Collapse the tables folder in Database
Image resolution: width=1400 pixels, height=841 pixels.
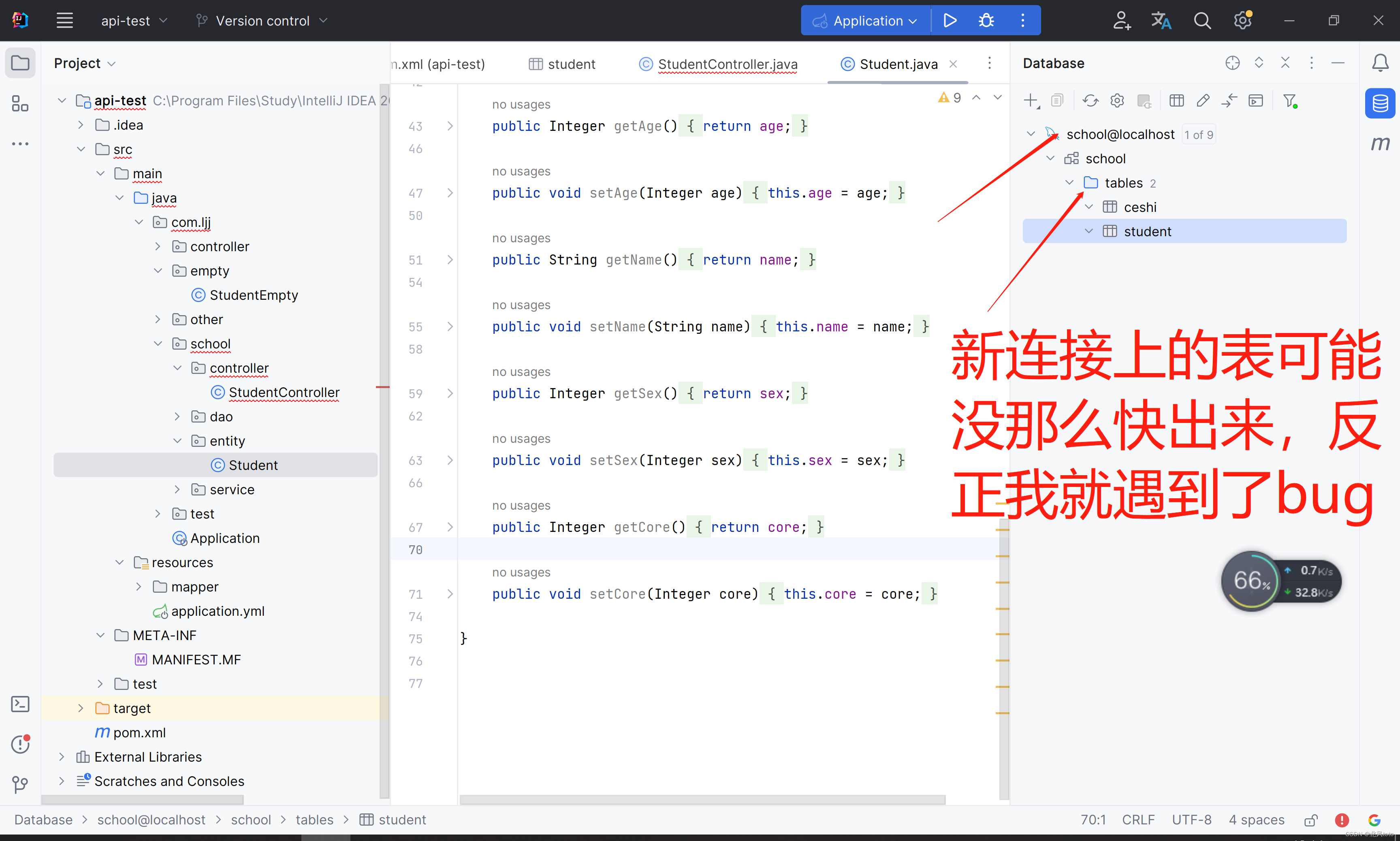pos(1070,182)
